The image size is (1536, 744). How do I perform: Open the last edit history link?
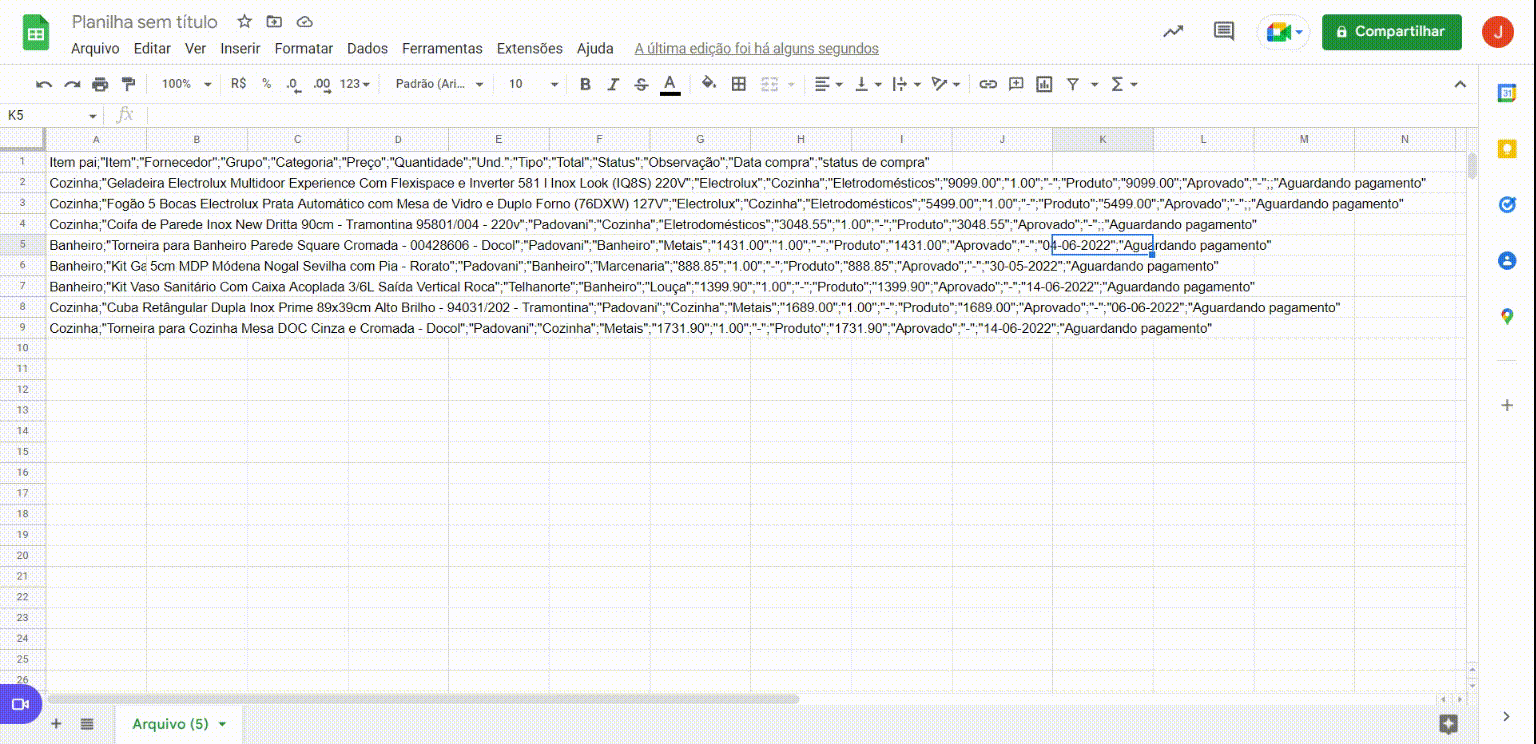point(757,48)
